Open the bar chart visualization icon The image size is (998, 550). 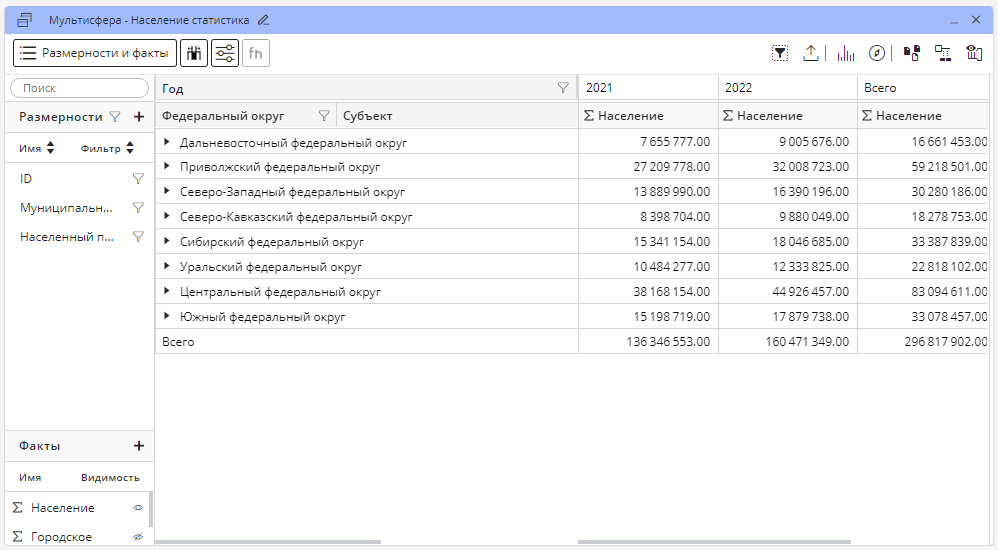846,53
